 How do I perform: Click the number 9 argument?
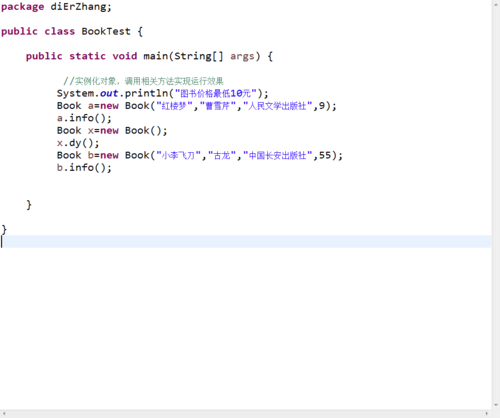[x=322, y=106]
